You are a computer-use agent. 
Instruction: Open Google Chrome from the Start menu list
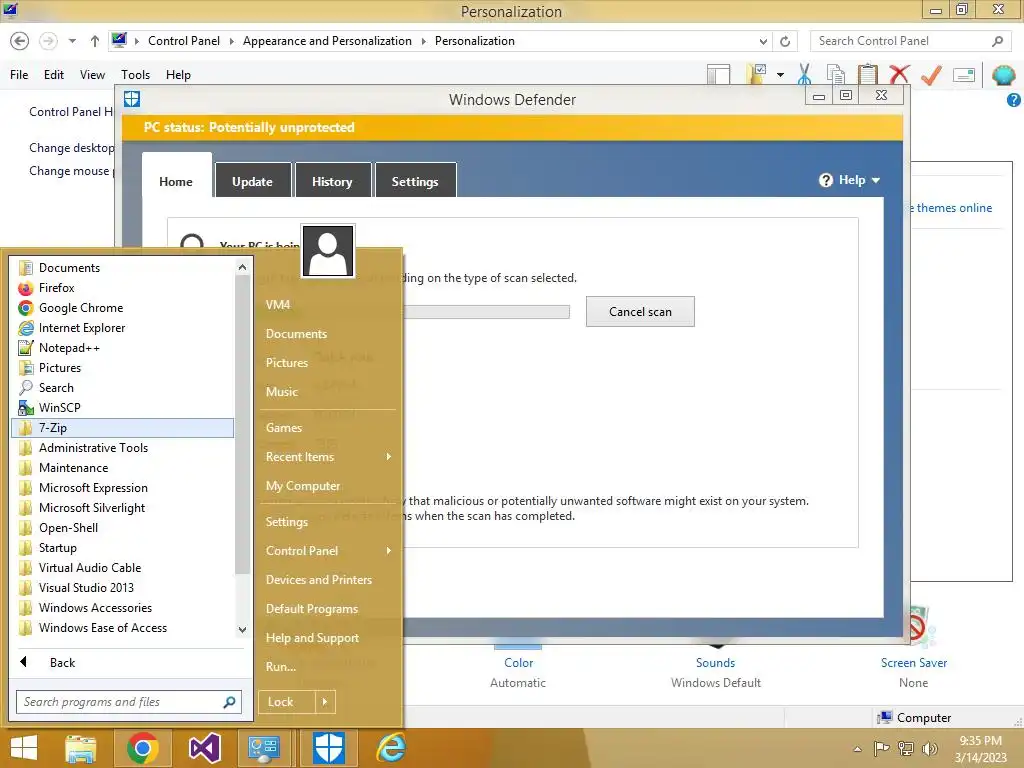point(123,308)
